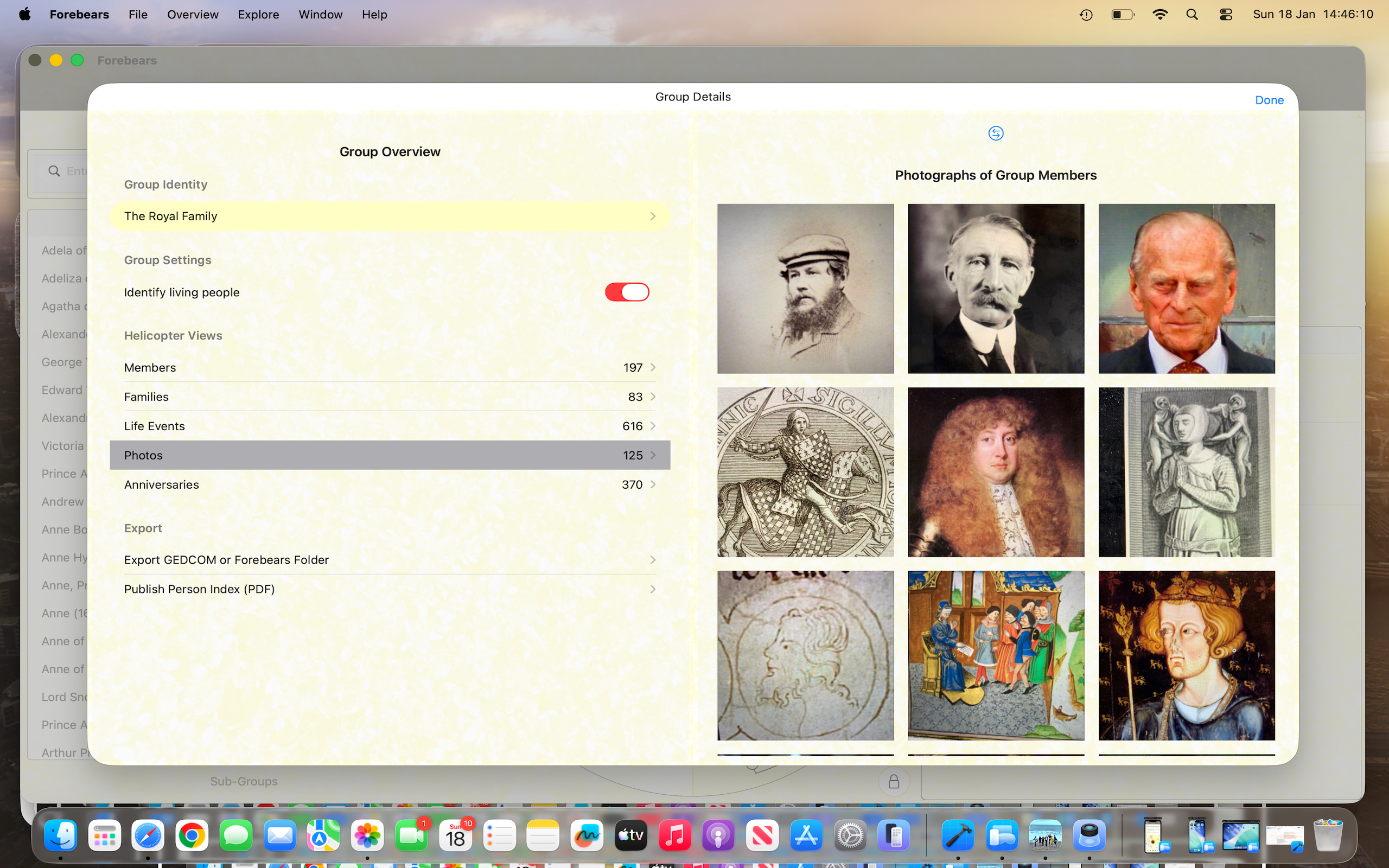The height and width of the screenshot is (868, 1389).
Task: Open painted portrait of crowned king
Action: click(1187, 655)
